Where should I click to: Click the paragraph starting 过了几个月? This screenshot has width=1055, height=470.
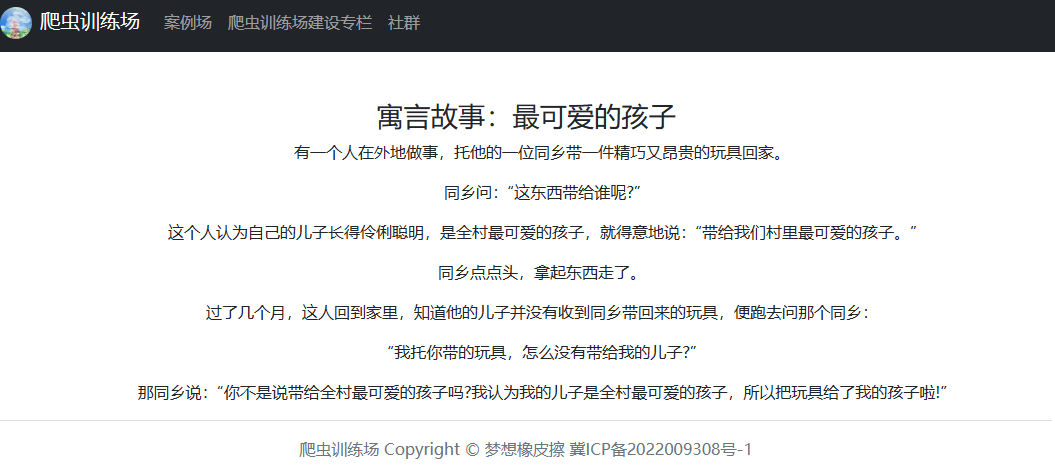click(x=538, y=313)
